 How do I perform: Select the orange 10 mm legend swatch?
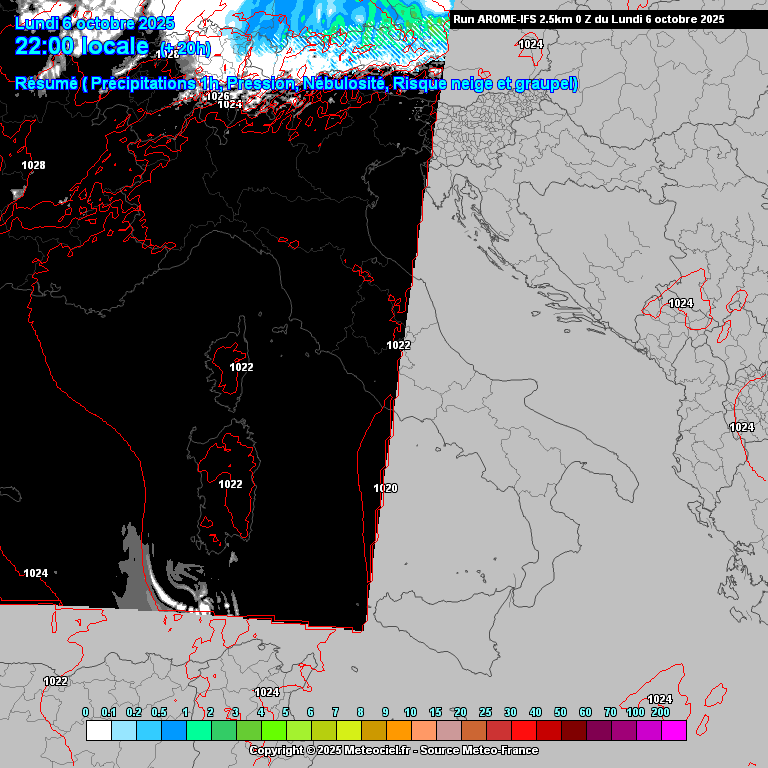398,731
